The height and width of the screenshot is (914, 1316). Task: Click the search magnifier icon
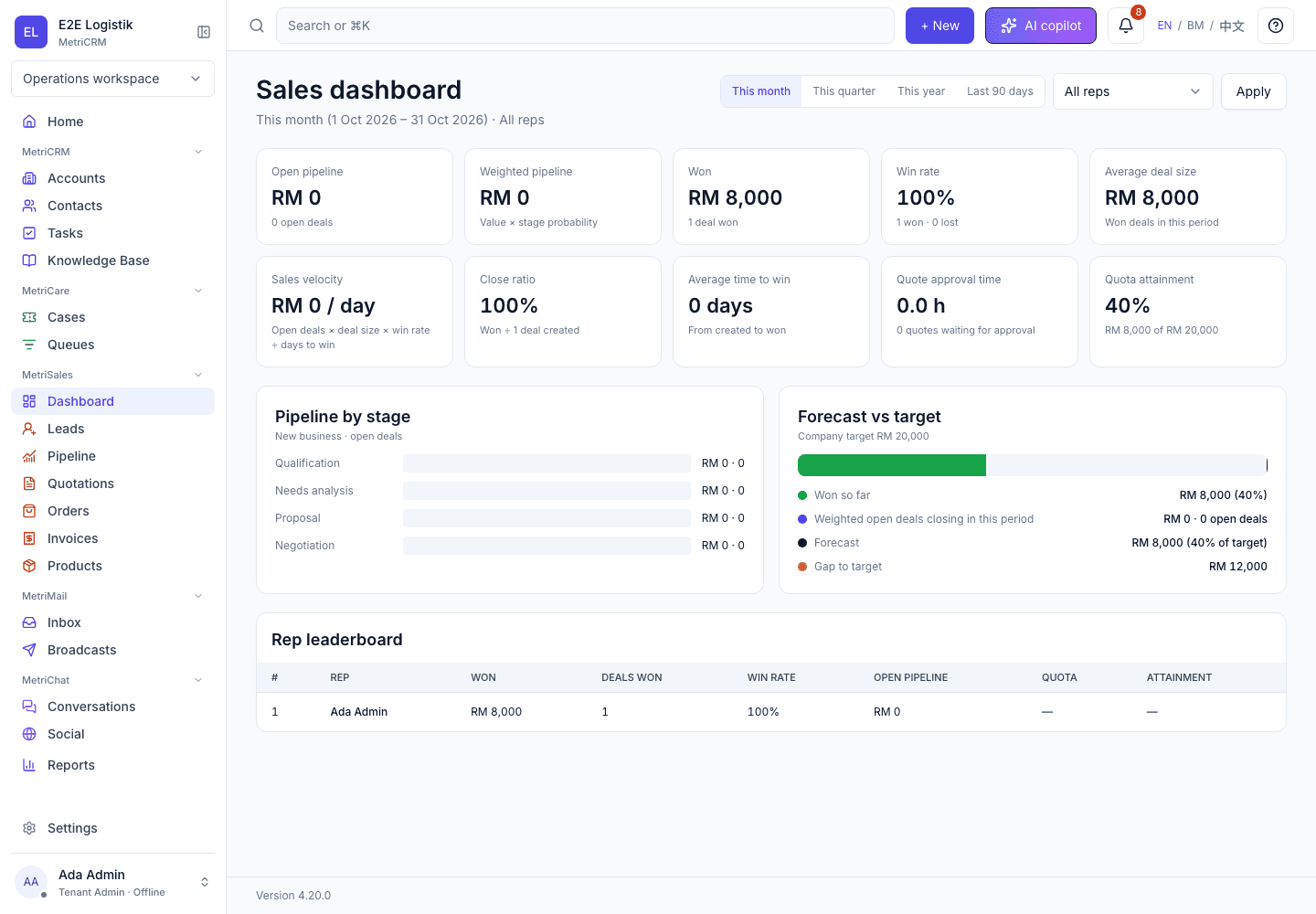pos(257,26)
